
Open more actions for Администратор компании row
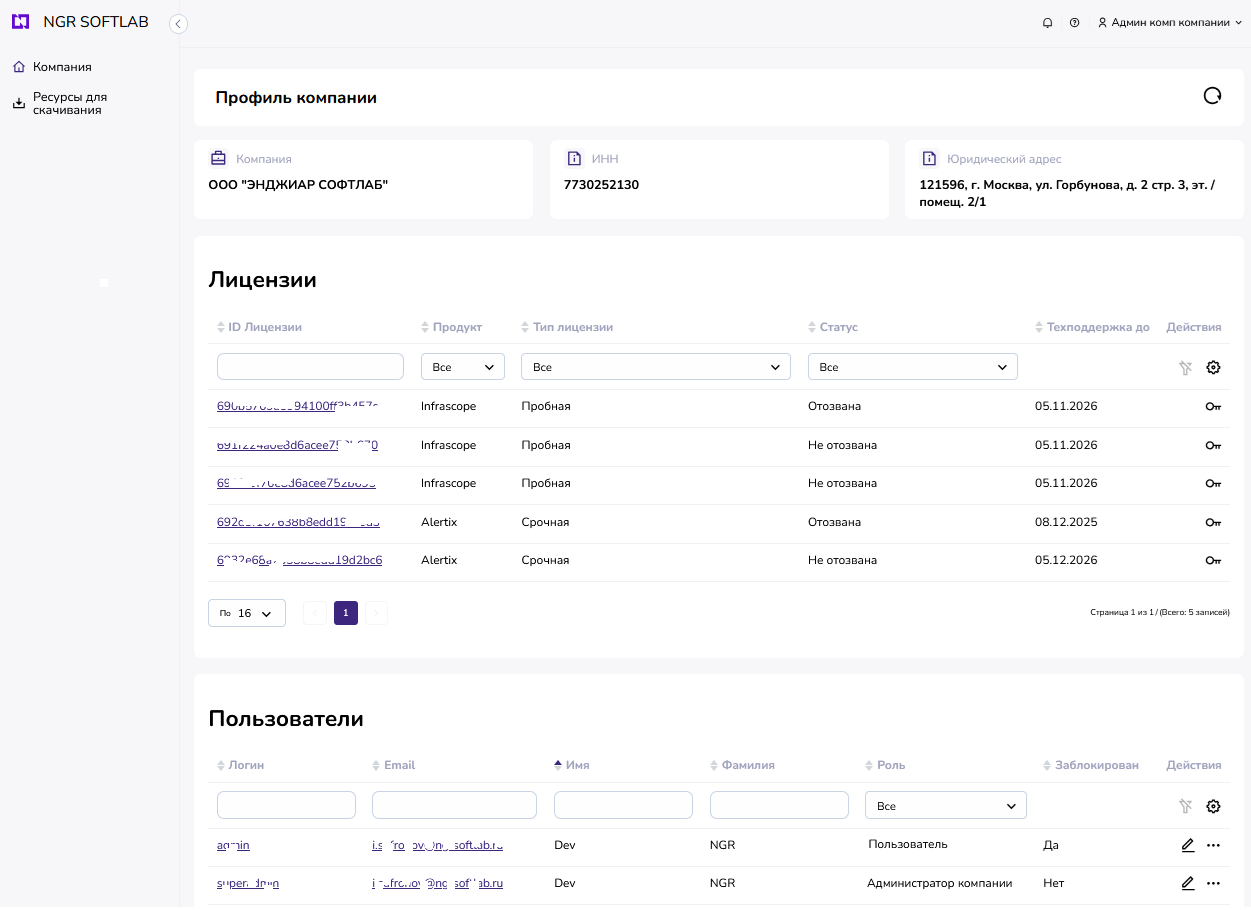(x=1213, y=883)
